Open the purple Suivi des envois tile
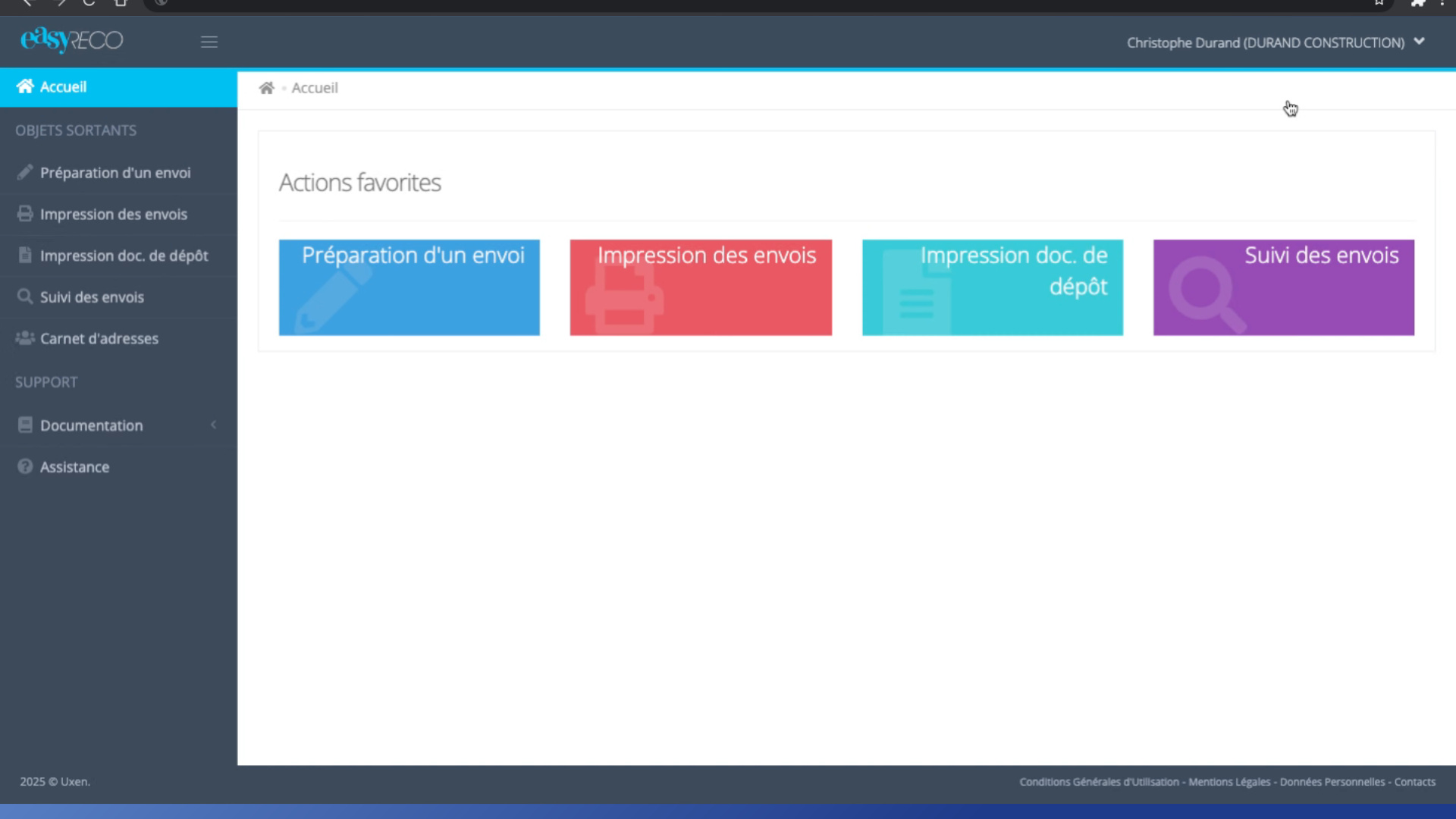The width and height of the screenshot is (1456, 819). (x=1284, y=287)
